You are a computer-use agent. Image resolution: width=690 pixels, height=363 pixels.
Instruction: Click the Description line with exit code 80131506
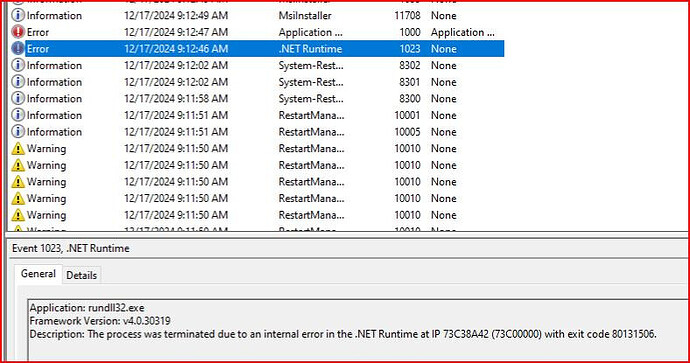pyautogui.click(x=343, y=334)
